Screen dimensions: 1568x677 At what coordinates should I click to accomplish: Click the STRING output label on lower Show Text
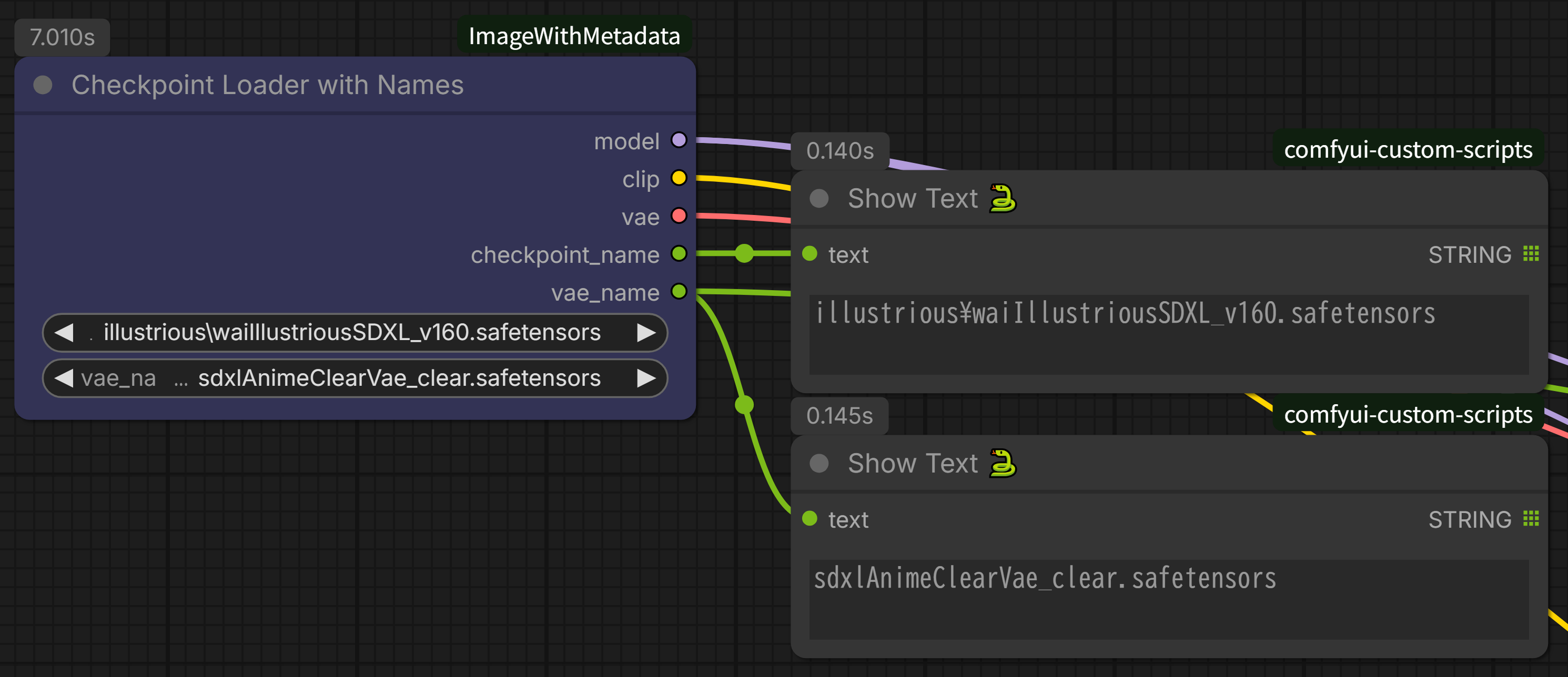pyautogui.click(x=1470, y=519)
